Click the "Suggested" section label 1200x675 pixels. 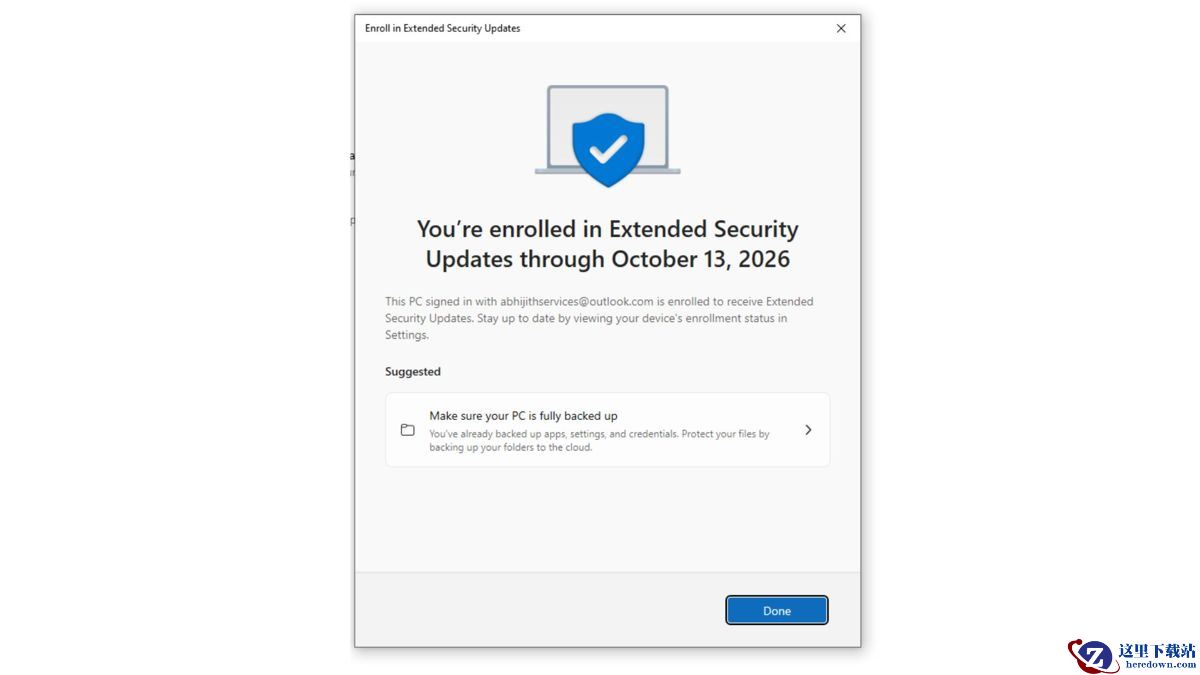413,371
